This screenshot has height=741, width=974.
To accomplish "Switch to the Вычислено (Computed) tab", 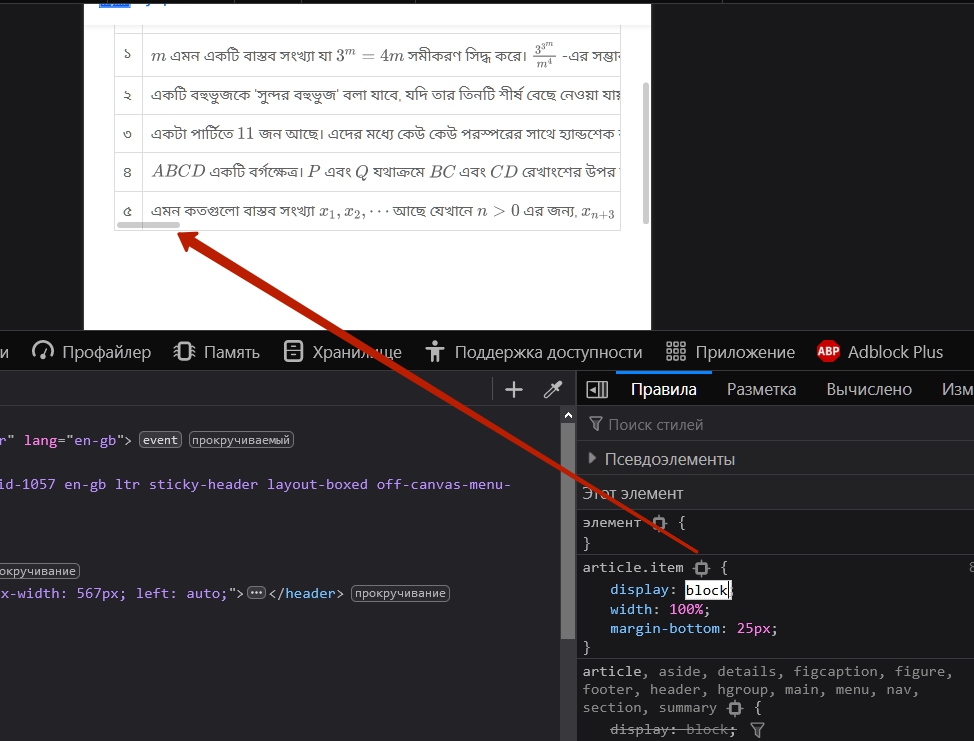I will [x=869, y=390].
